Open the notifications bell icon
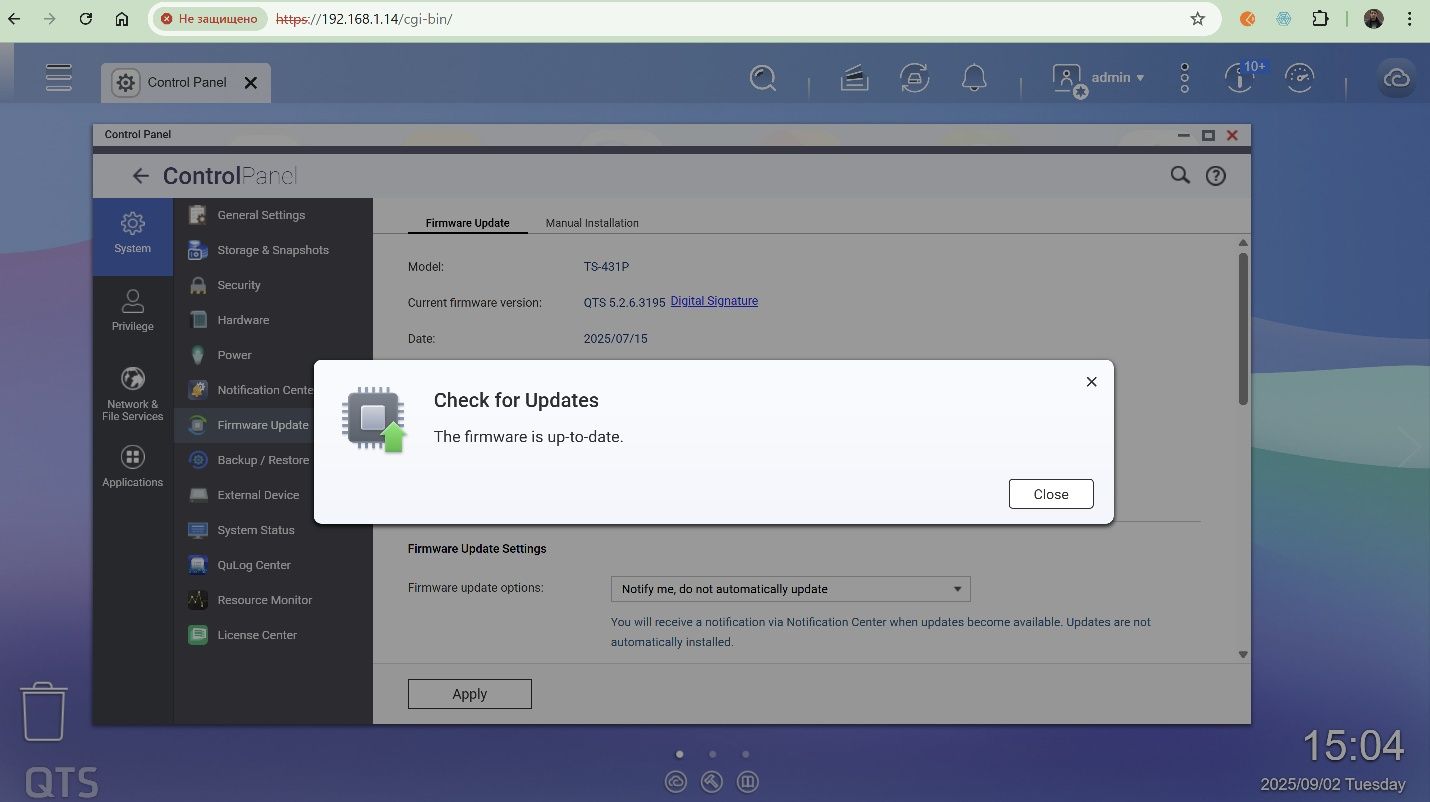 pos(974,78)
